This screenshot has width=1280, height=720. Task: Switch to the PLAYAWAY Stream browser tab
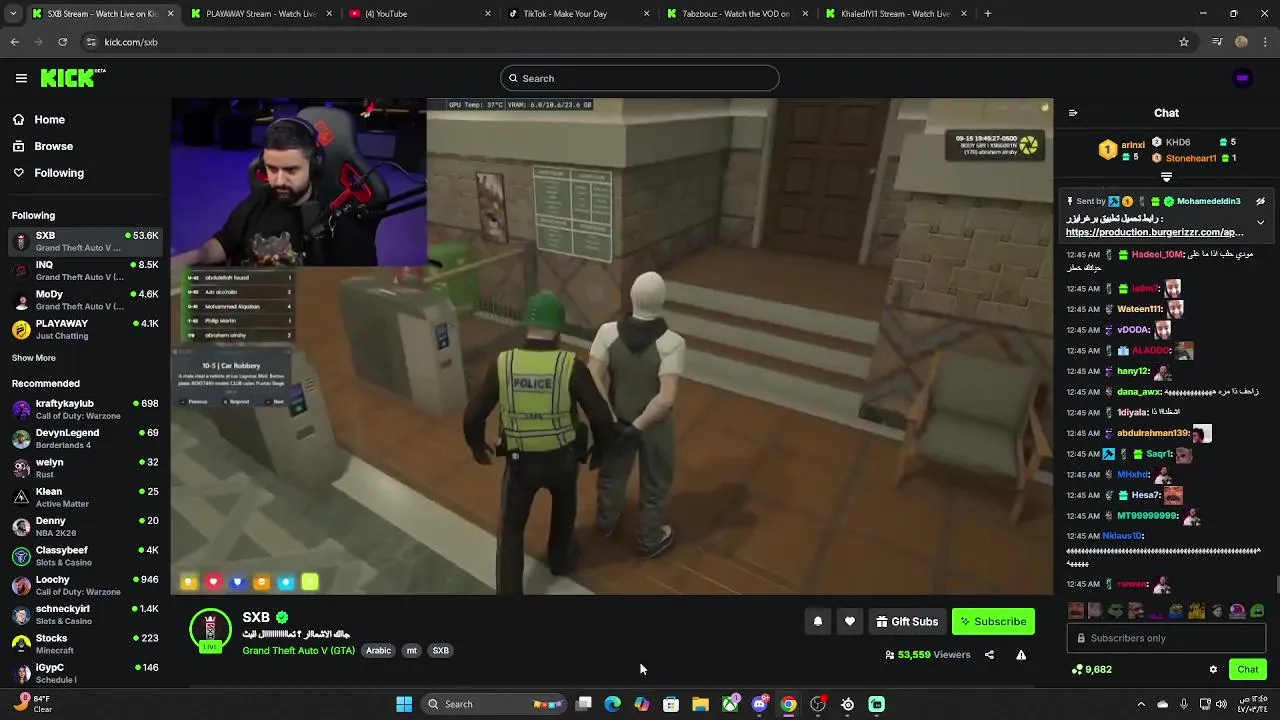(260, 14)
